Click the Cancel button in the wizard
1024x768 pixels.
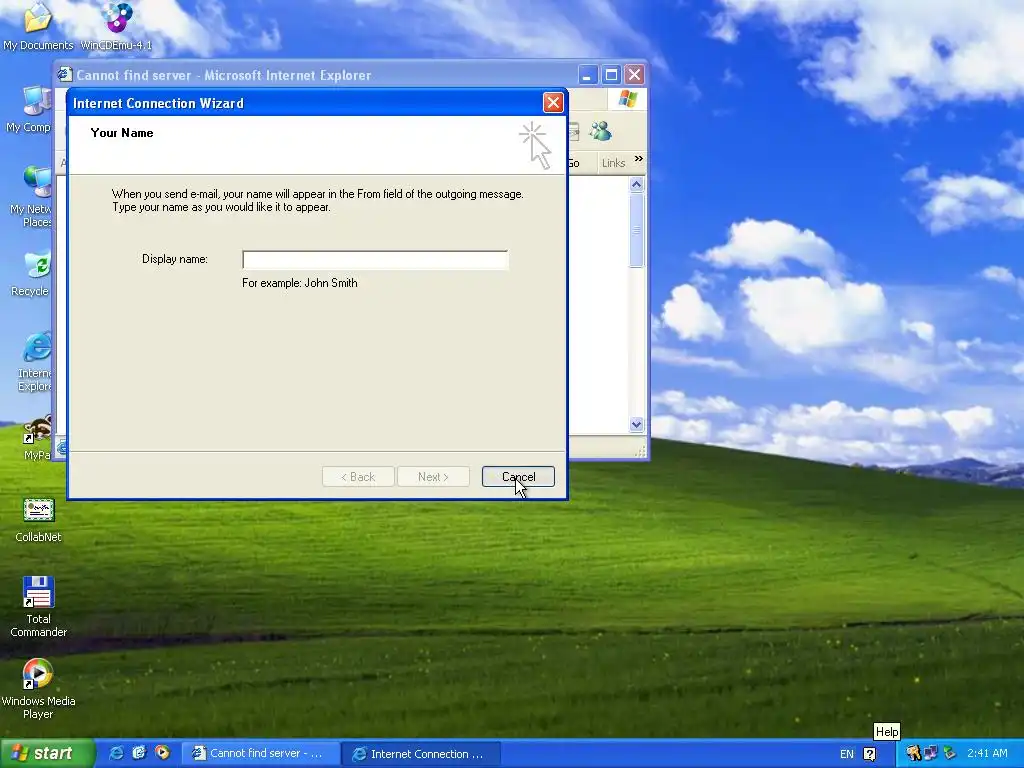tap(518, 477)
